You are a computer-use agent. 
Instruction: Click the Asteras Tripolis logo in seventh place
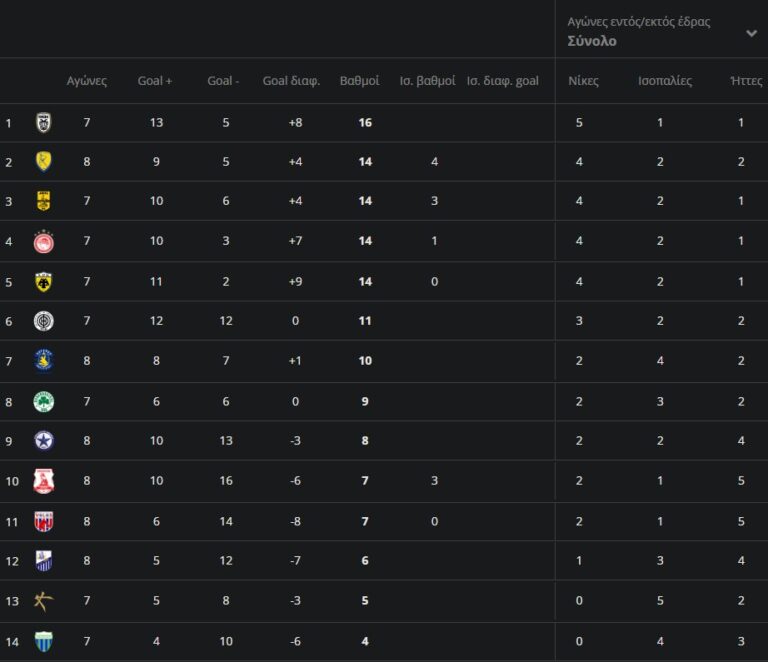(x=43, y=361)
